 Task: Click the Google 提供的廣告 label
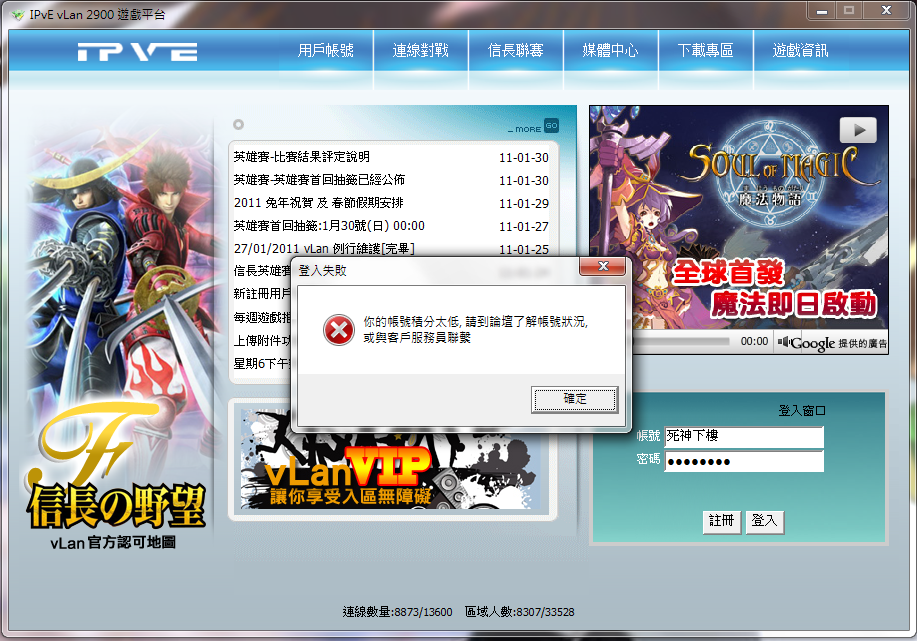click(x=838, y=343)
